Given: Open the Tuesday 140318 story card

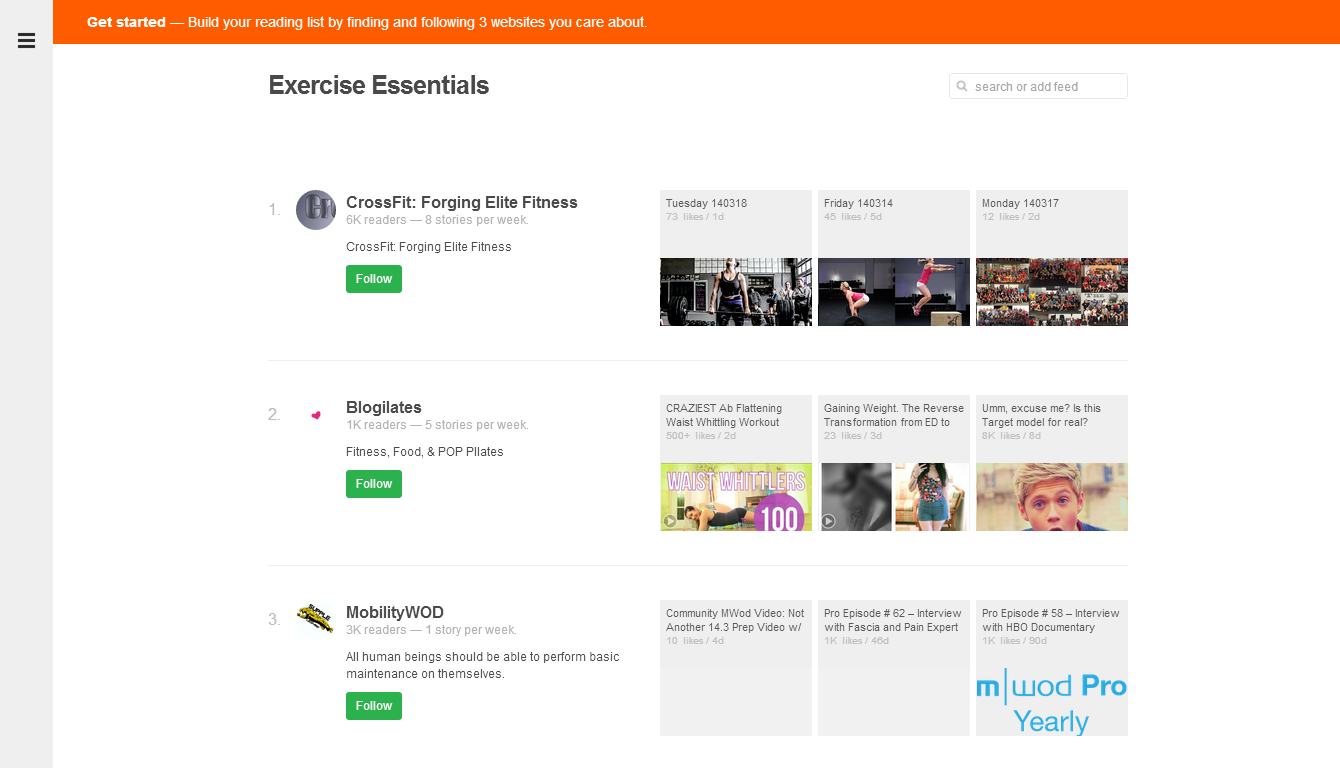Looking at the screenshot, I should pyautogui.click(x=736, y=258).
